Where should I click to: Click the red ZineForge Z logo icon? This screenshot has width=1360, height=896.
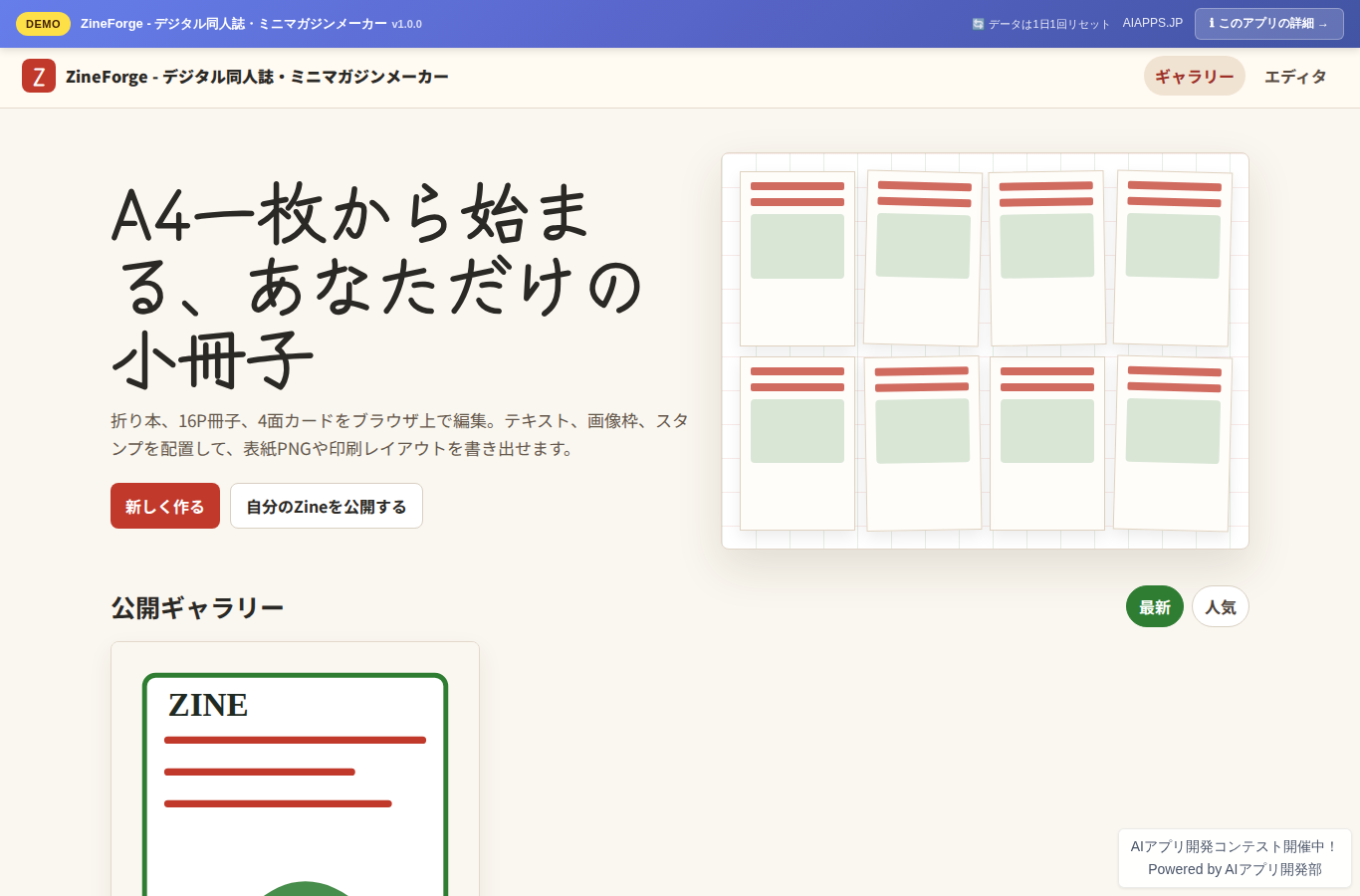point(39,76)
